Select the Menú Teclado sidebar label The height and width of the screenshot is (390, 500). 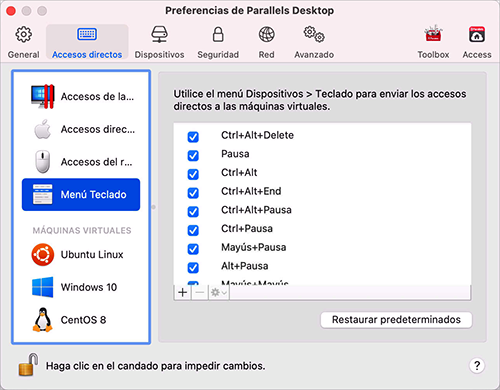[x=93, y=194]
